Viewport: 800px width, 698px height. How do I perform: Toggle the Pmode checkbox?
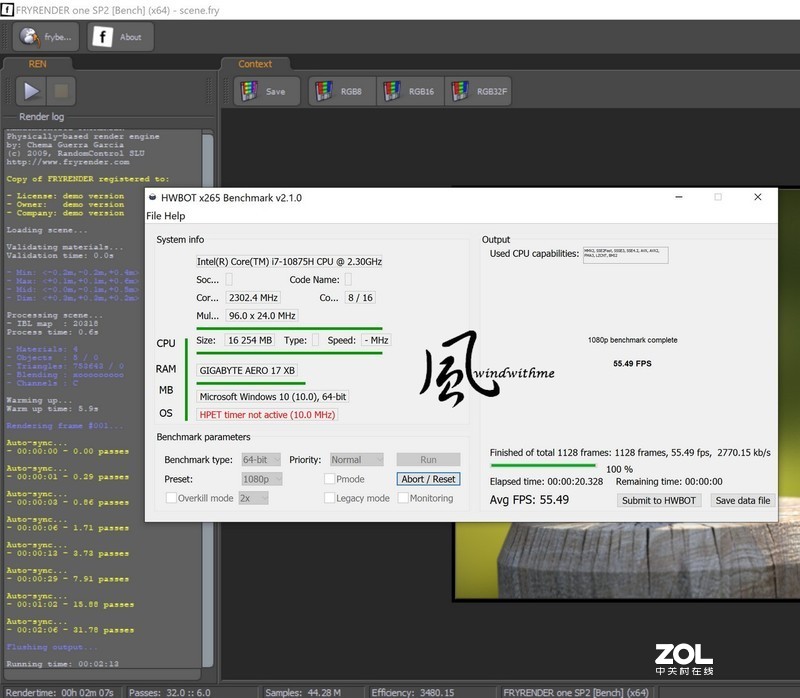pos(330,479)
